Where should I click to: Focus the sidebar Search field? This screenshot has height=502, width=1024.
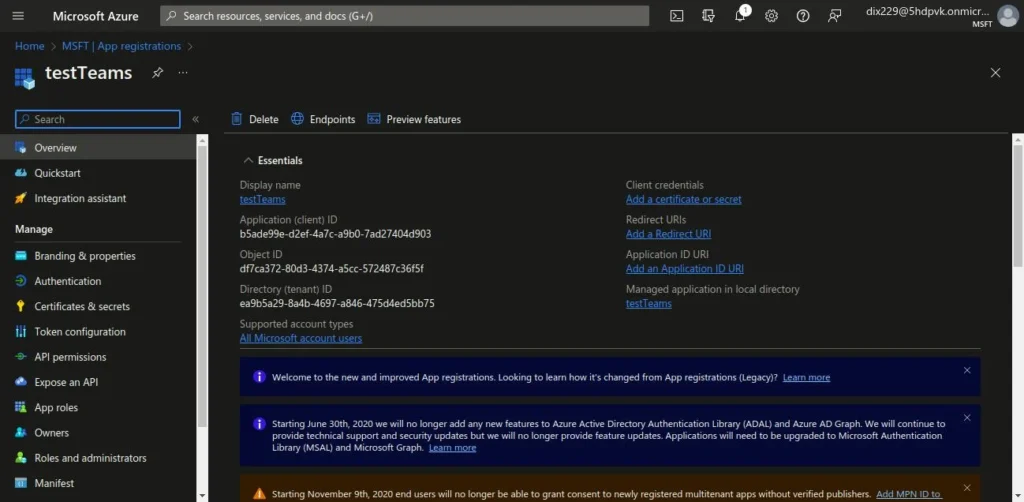tap(98, 119)
